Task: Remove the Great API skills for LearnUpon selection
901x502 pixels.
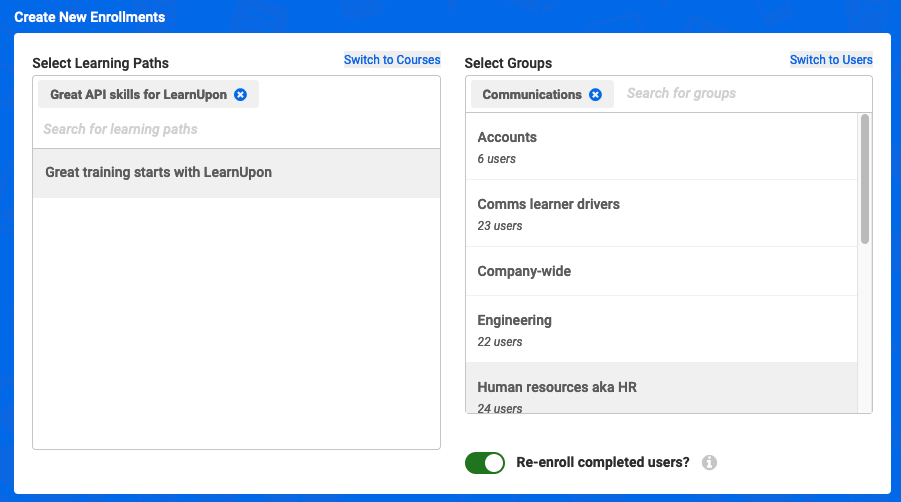Action: pyautogui.click(x=241, y=95)
